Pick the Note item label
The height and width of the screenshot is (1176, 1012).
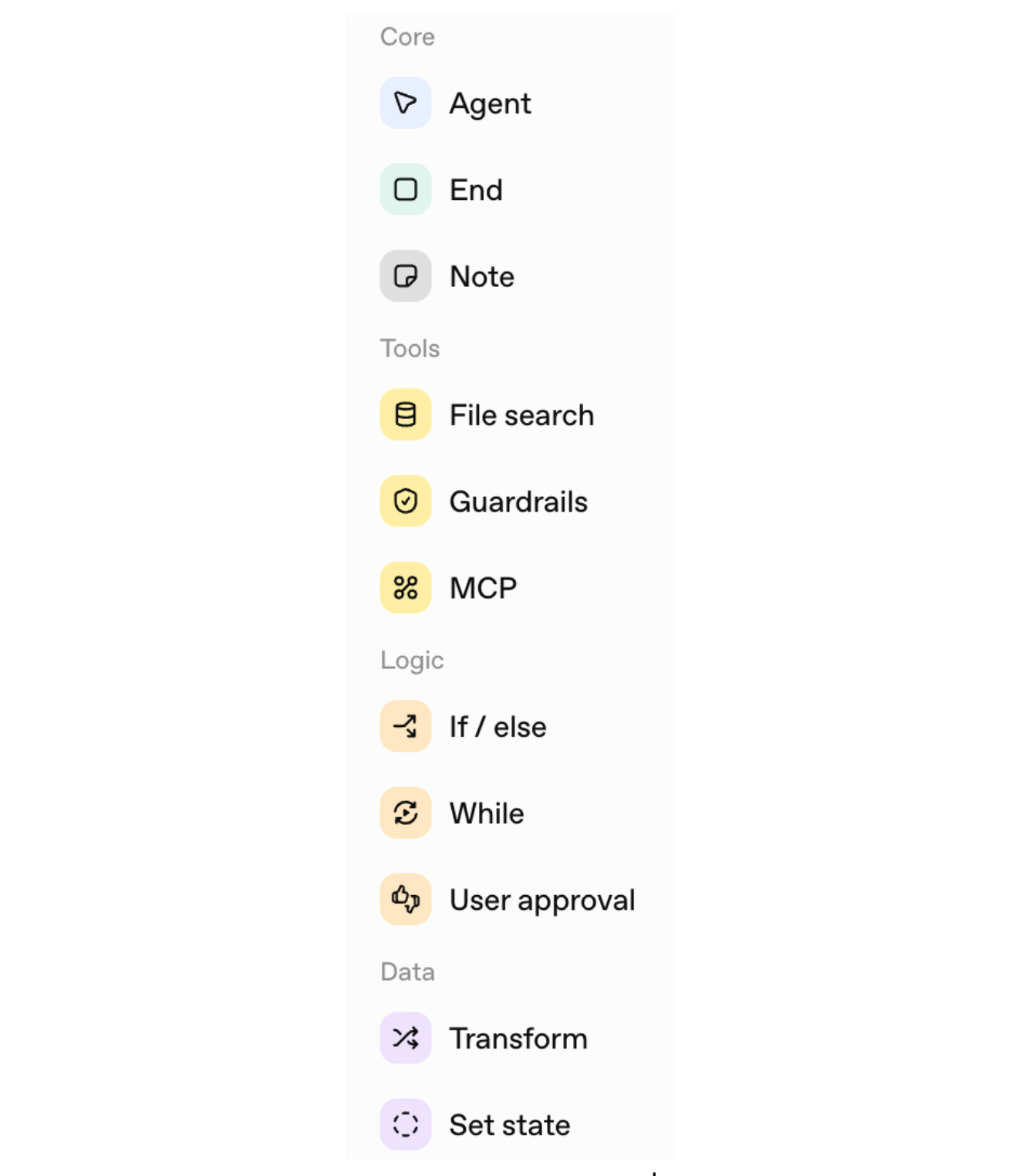[482, 276]
